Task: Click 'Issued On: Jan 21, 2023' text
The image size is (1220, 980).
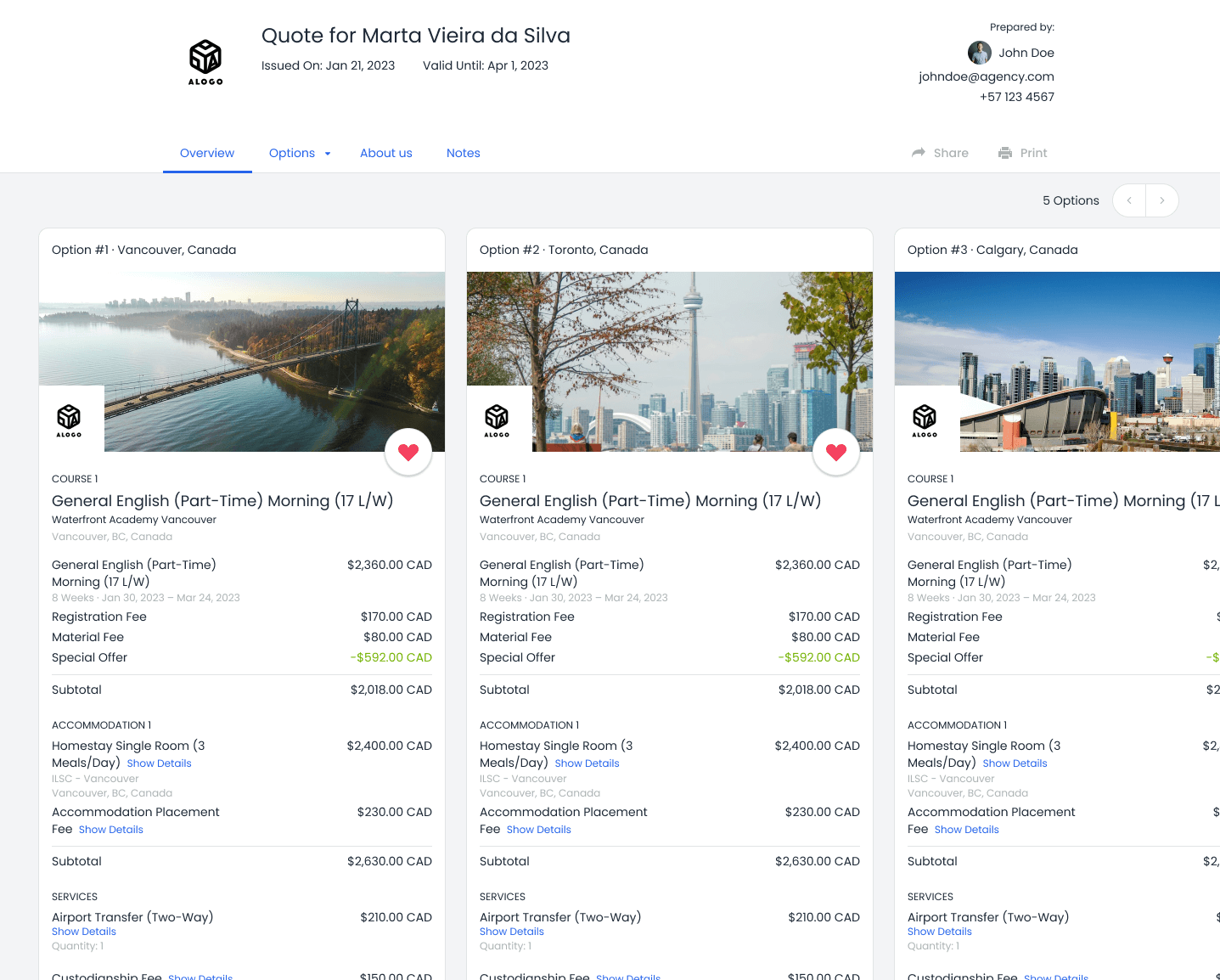Action: click(329, 65)
